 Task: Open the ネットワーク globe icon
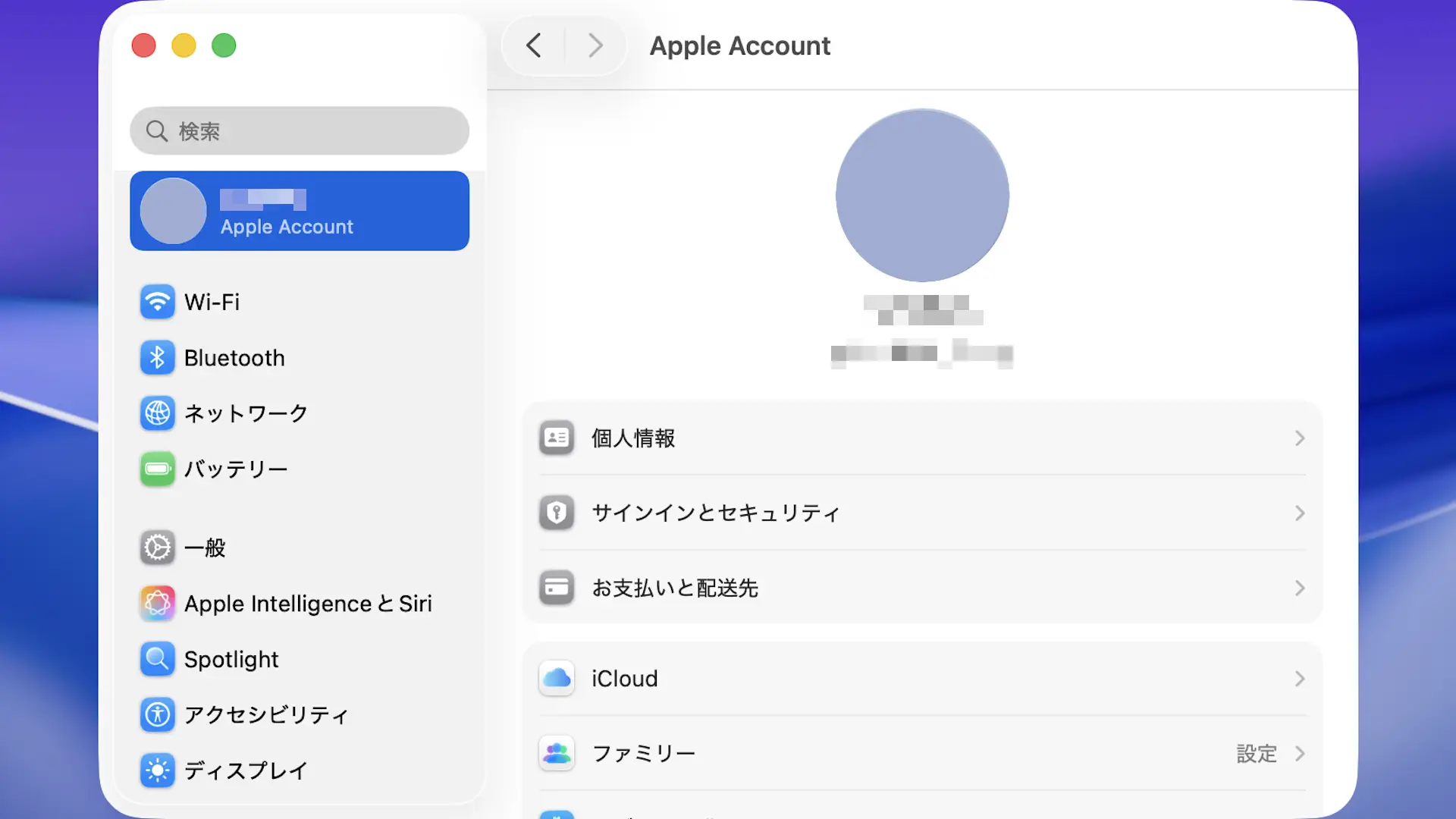[x=157, y=413]
